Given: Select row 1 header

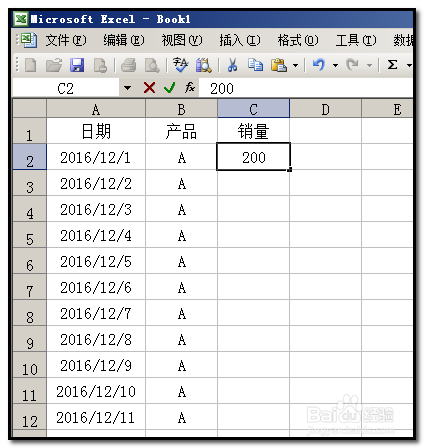Looking at the screenshot, I should tap(29, 131).
